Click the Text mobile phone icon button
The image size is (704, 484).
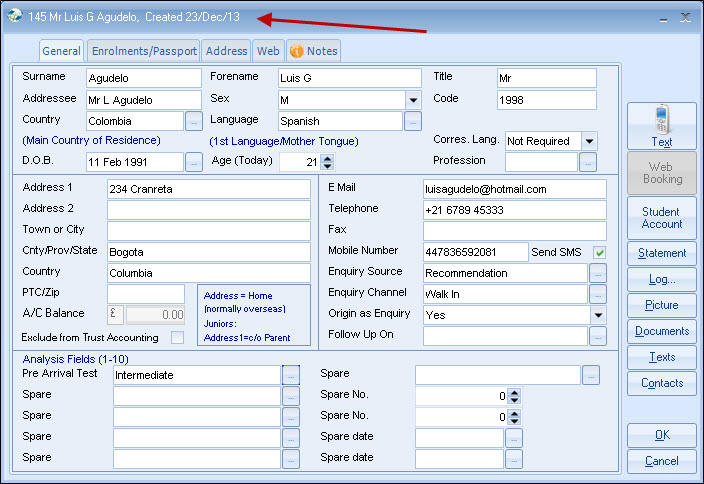click(x=661, y=126)
